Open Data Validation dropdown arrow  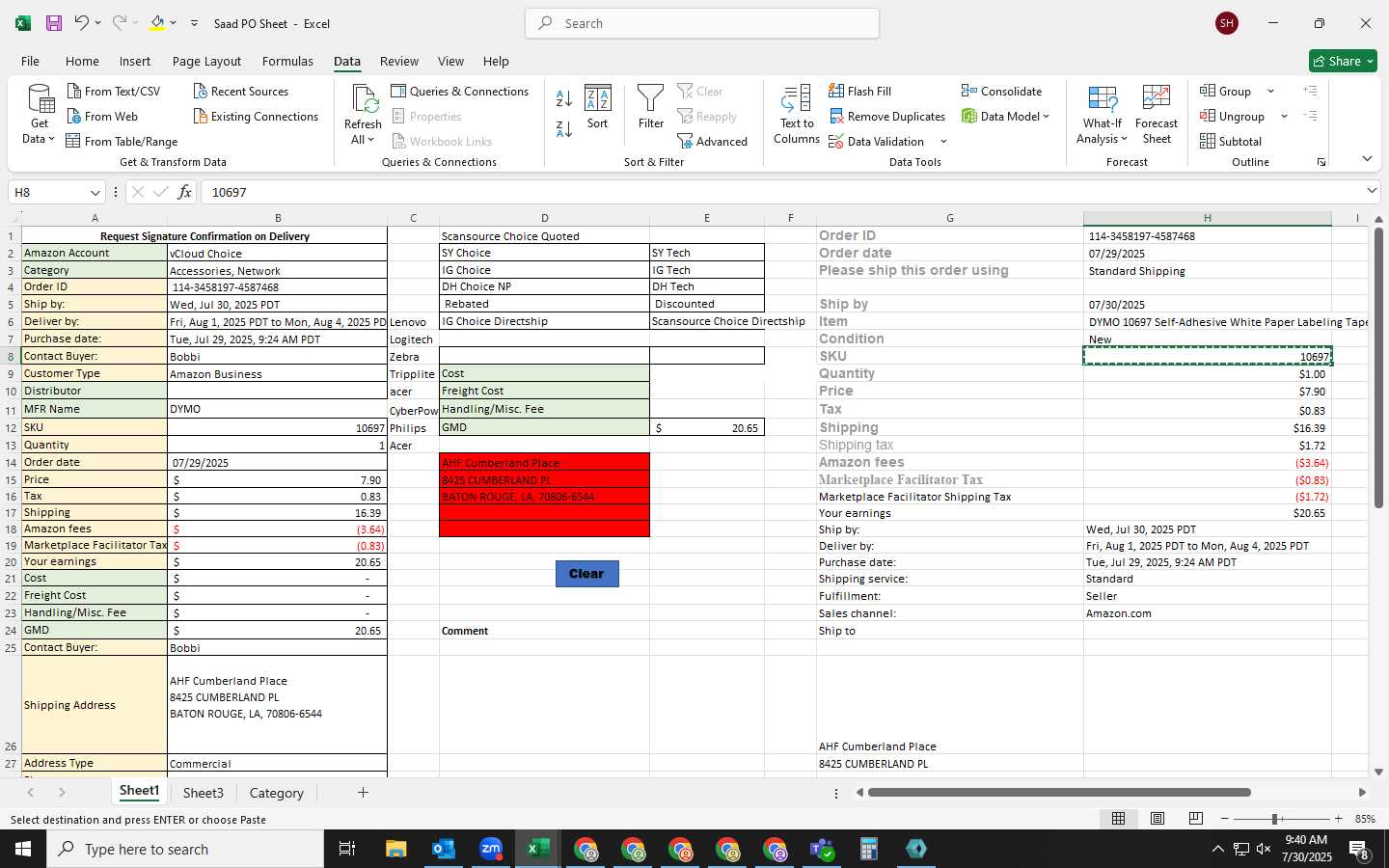tap(943, 142)
